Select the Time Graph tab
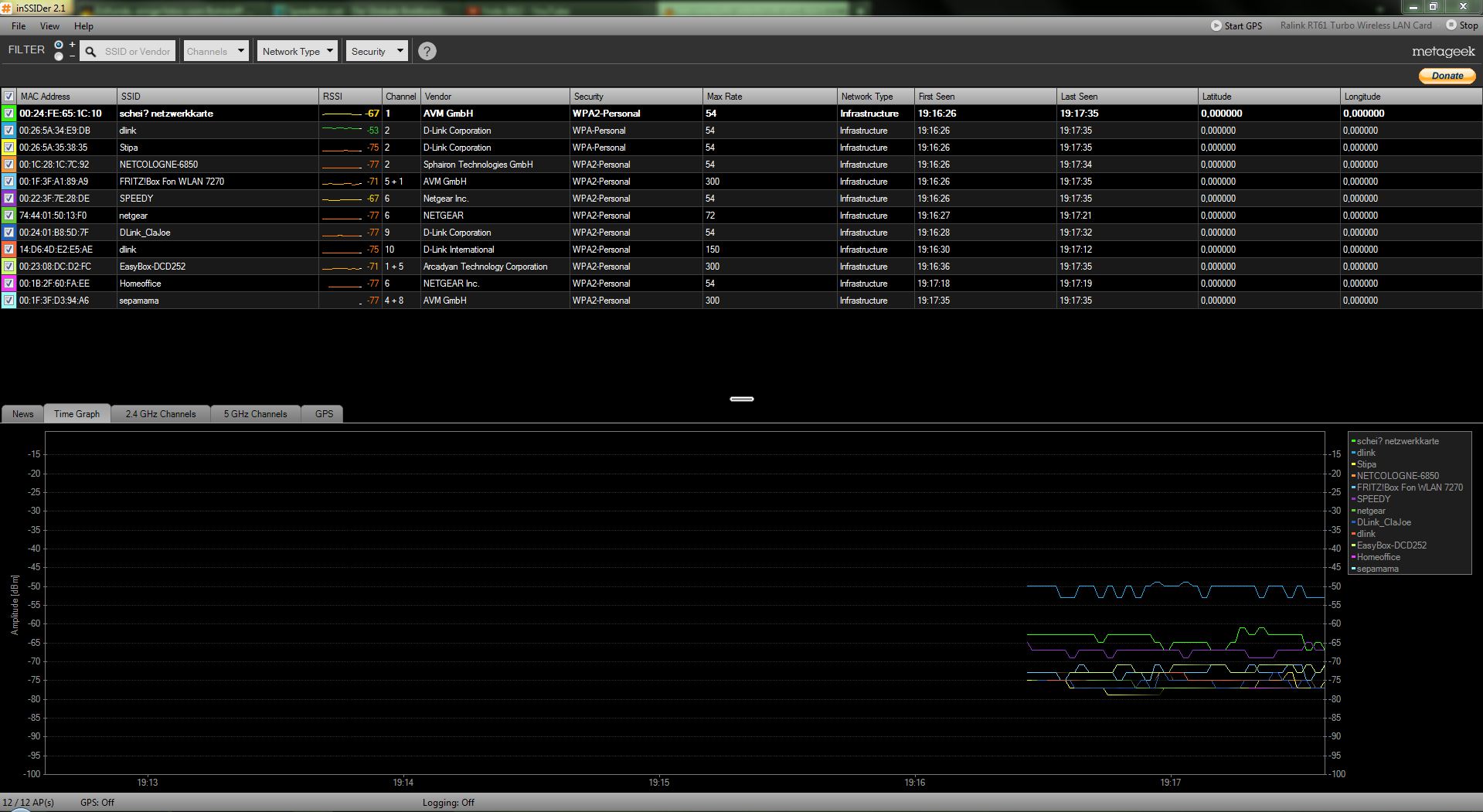This screenshot has width=1483, height=812. [77, 414]
